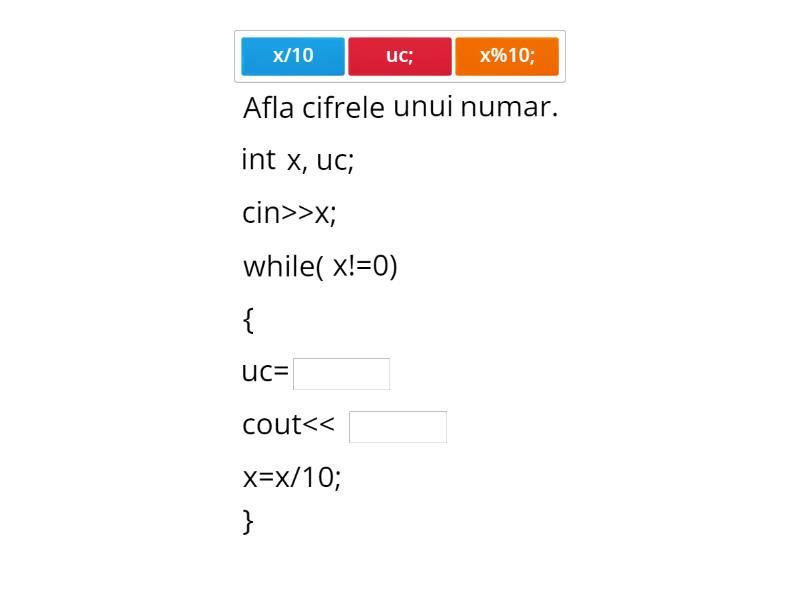Viewport: 800px width, 600px height.
Task: Click the uc= label before the blank
Action: coord(265,372)
